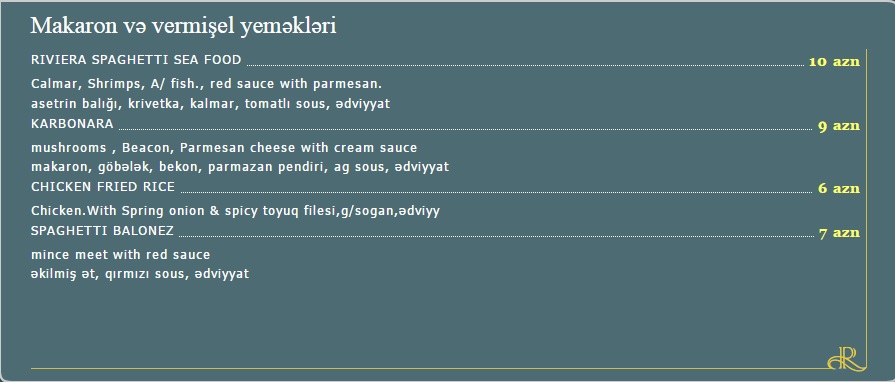895x382 pixels.
Task: Click the 7 azn price
Action: point(839,233)
